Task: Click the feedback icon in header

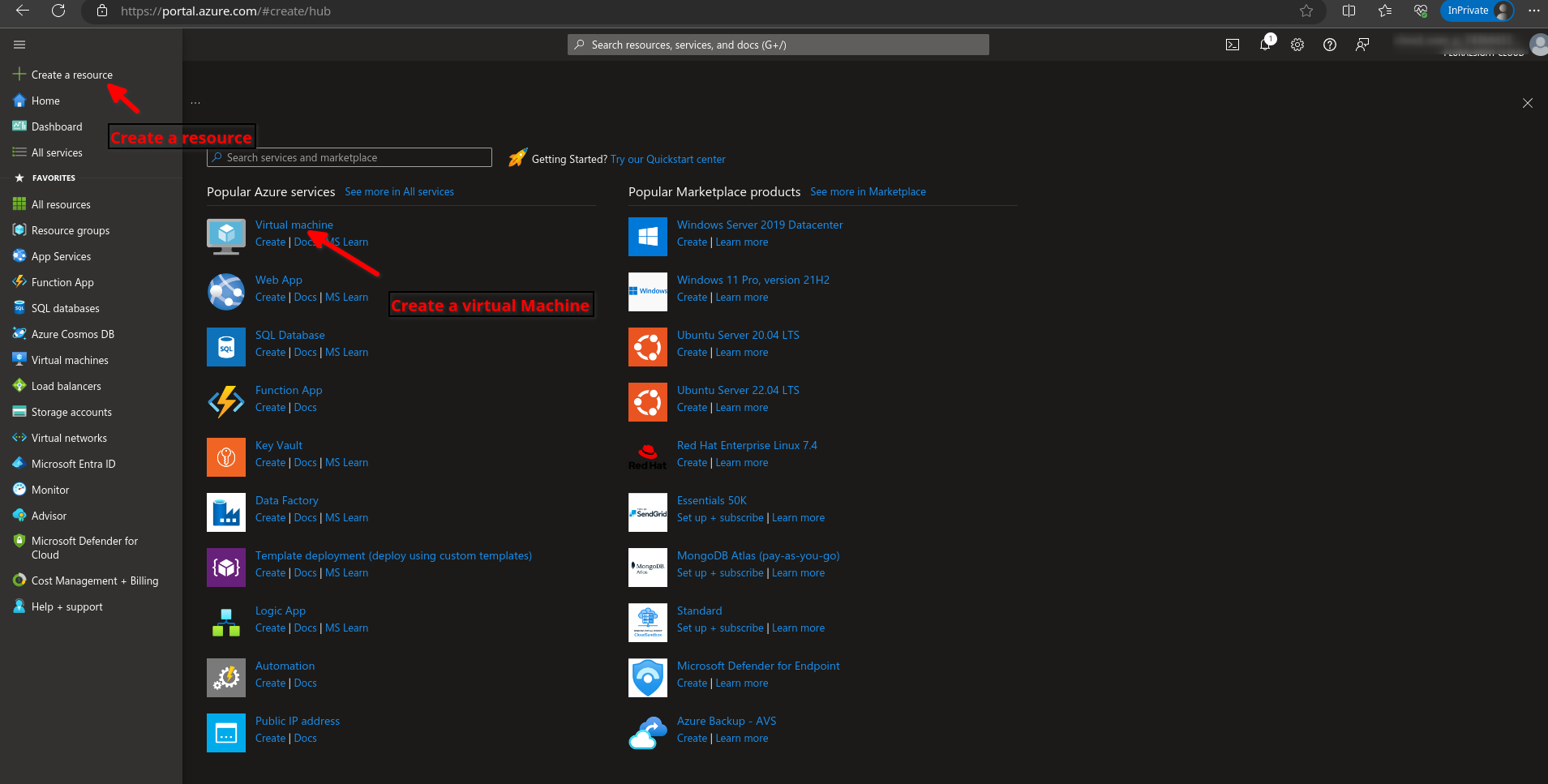Action: pyautogui.click(x=1362, y=45)
